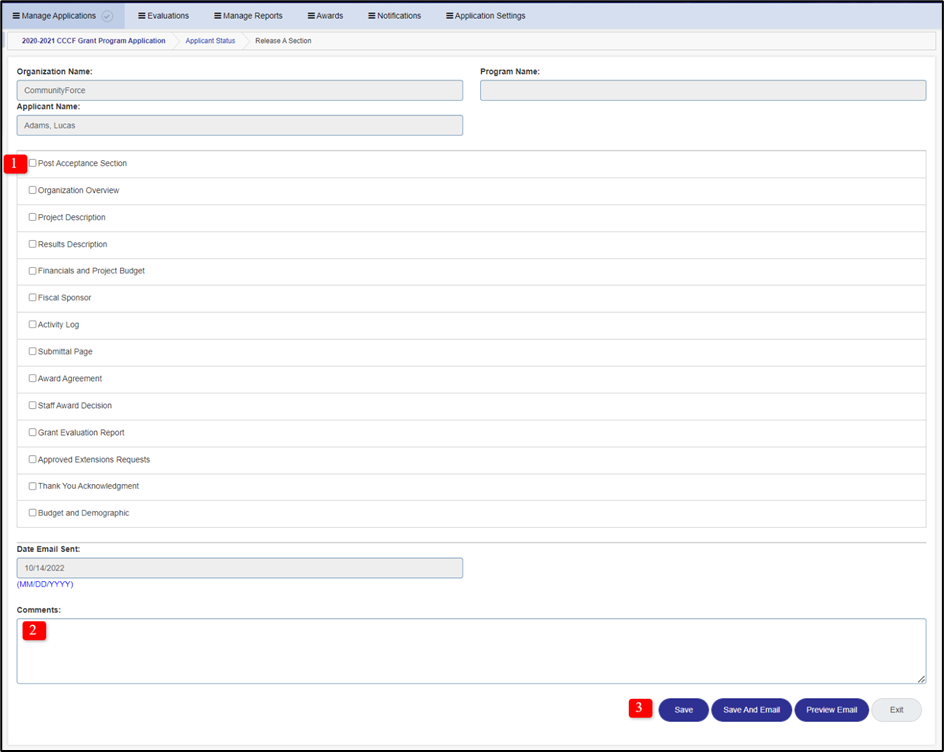Click the checkmark icon beside Manage Applications
944x752 pixels.
(x=107, y=15)
